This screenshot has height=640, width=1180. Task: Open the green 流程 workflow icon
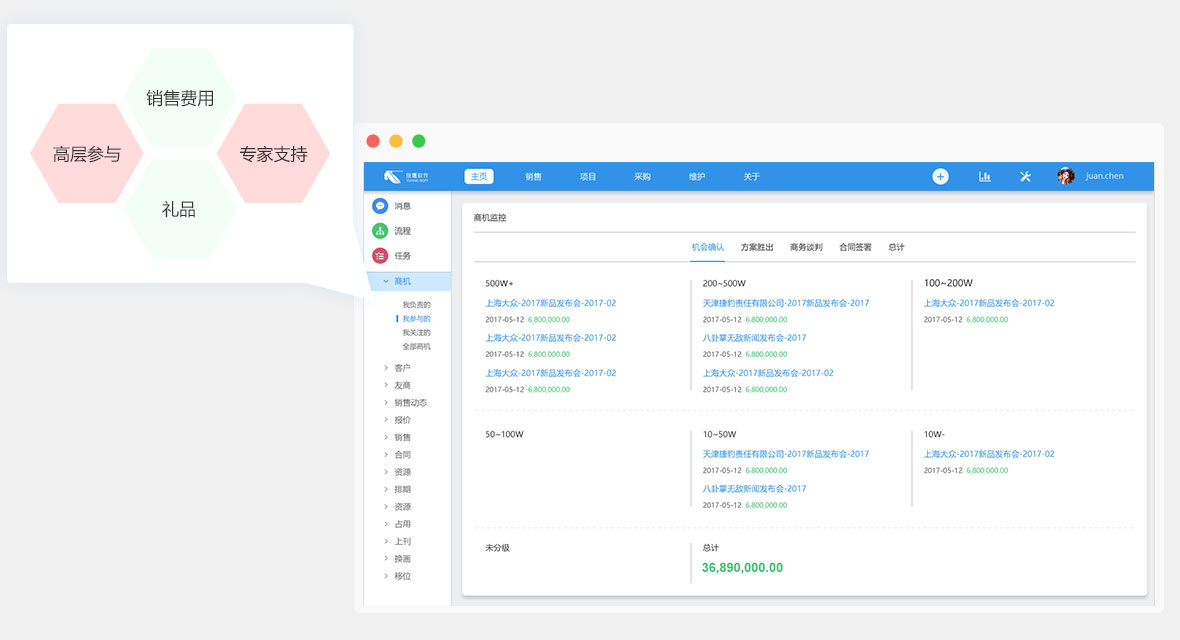[x=380, y=231]
